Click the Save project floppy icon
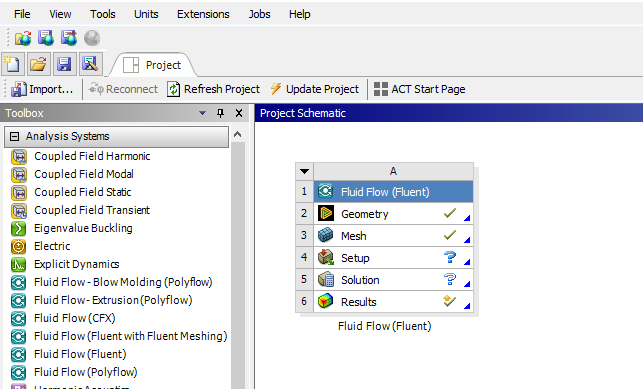 tap(64, 64)
